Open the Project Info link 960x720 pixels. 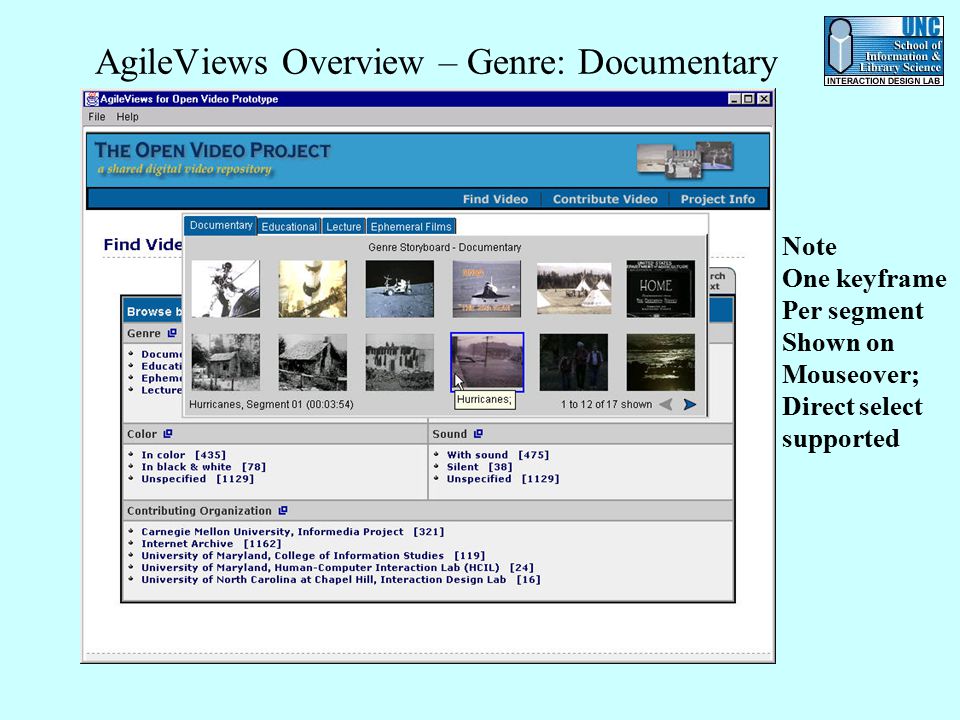coord(718,199)
